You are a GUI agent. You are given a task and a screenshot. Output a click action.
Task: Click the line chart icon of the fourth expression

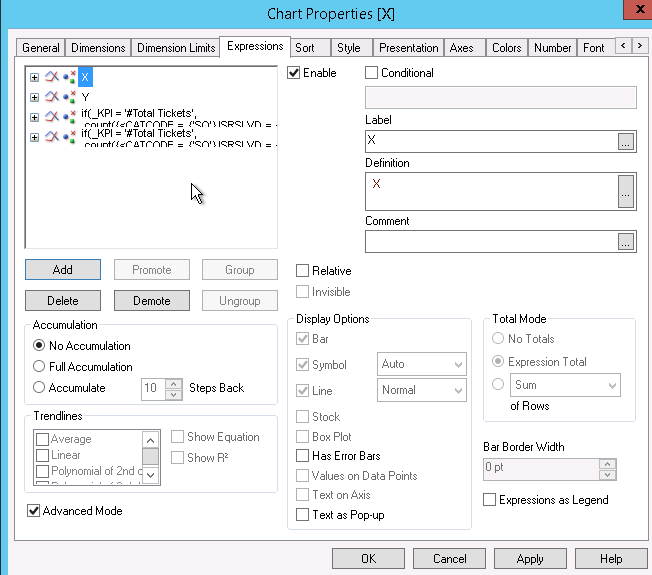click(x=52, y=137)
